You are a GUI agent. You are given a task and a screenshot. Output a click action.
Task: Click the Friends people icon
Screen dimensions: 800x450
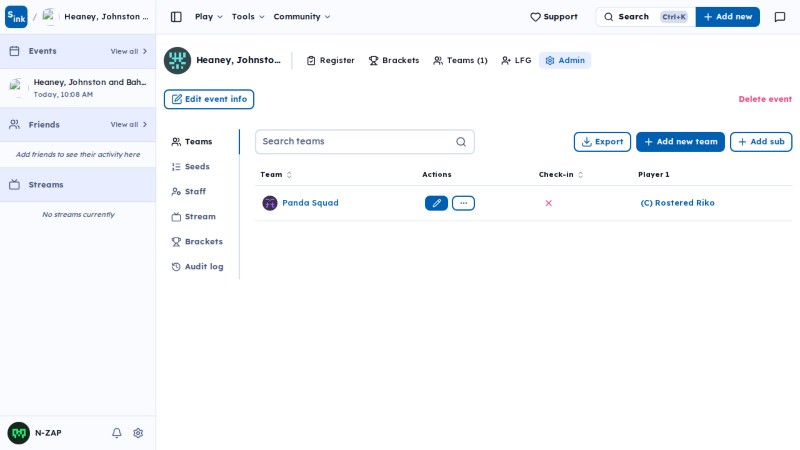pyautogui.click(x=14, y=124)
